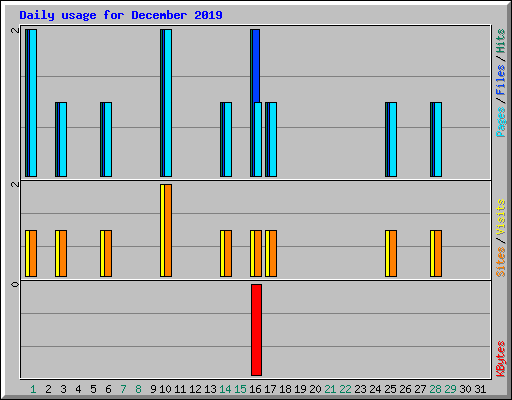The image size is (512, 400).
Task: Click day label '20' on the x-axis
Action: tap(315, 389)
